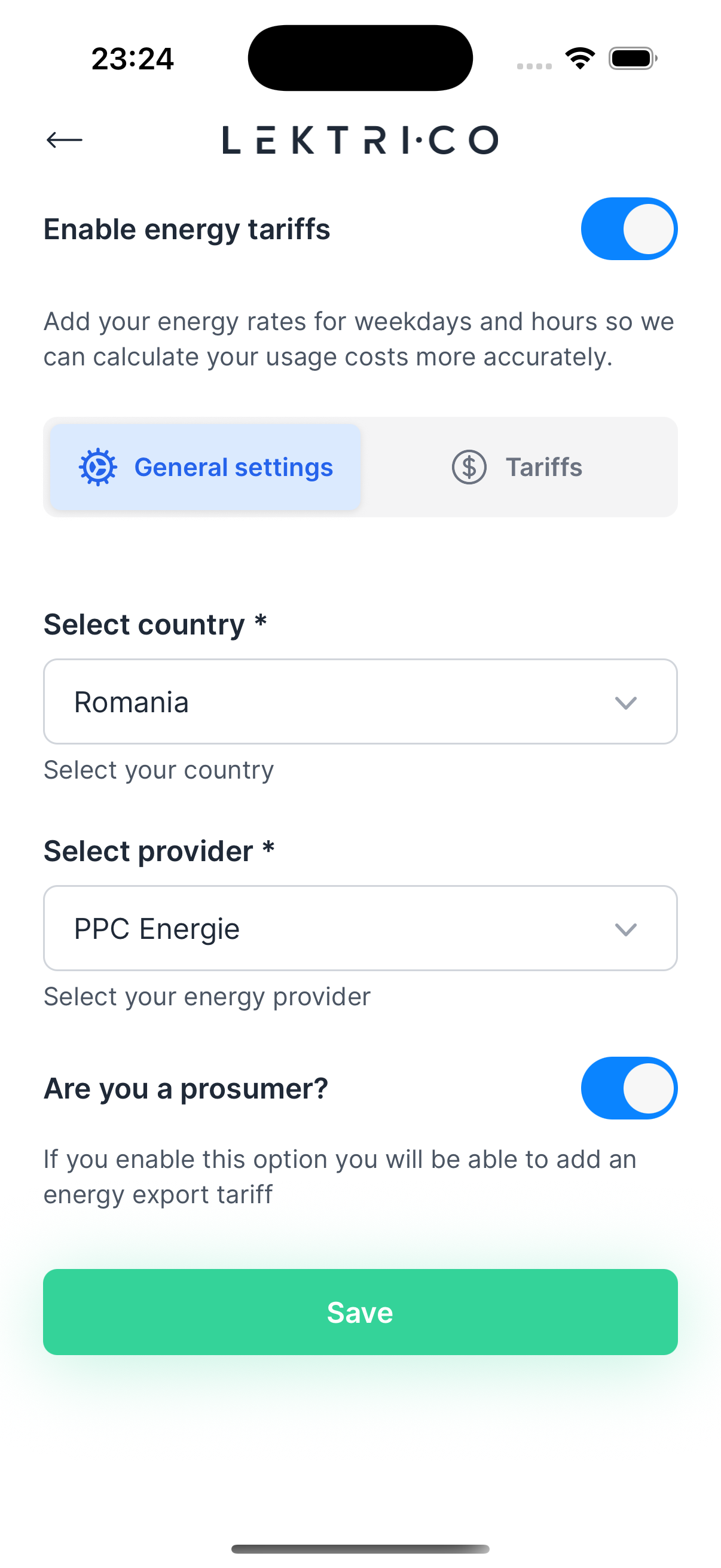Click the chevron arrow in country field
This screenshot has width=721, height=1568.
(x=625, y=703)
